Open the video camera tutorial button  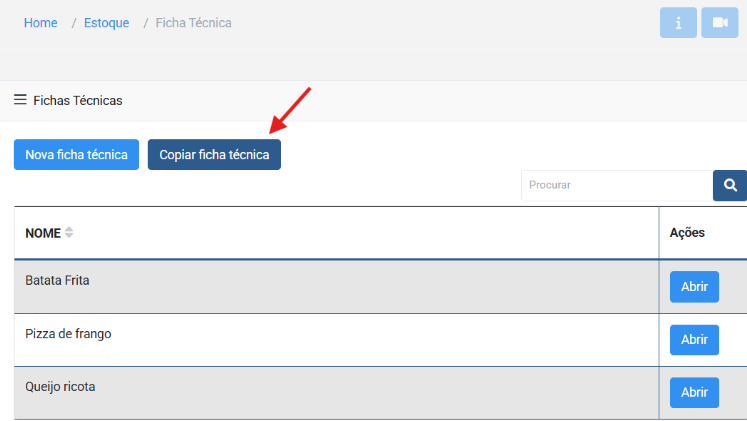pyautogui.click(x=719, y=23)
